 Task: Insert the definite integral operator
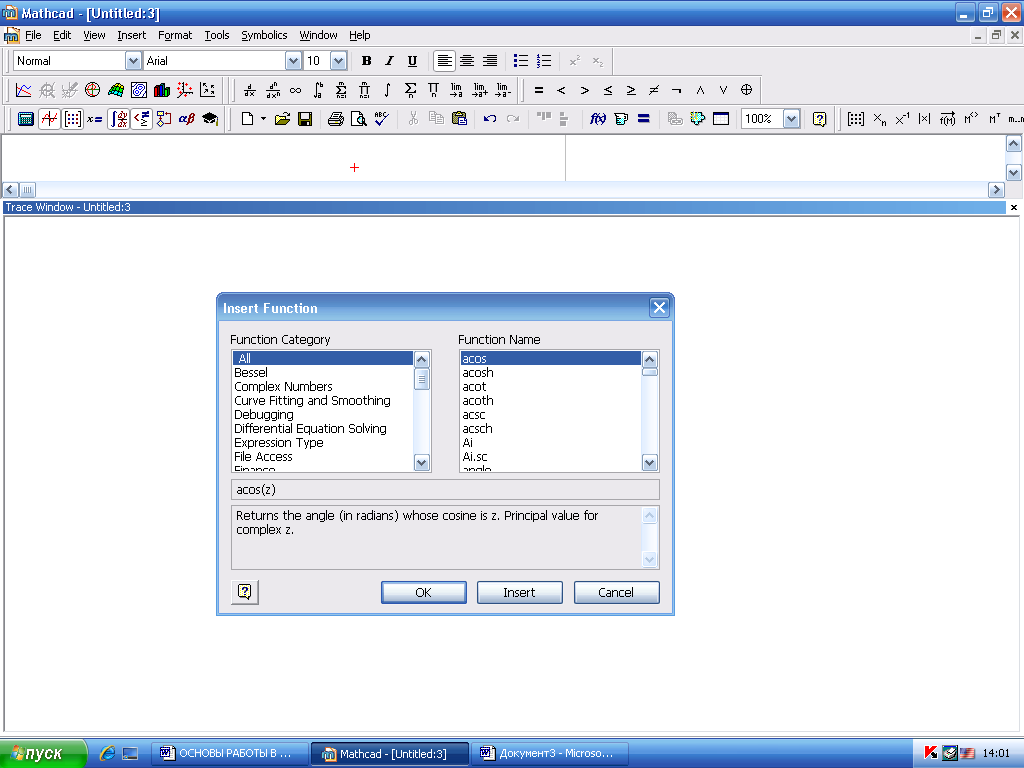point(318,90)
